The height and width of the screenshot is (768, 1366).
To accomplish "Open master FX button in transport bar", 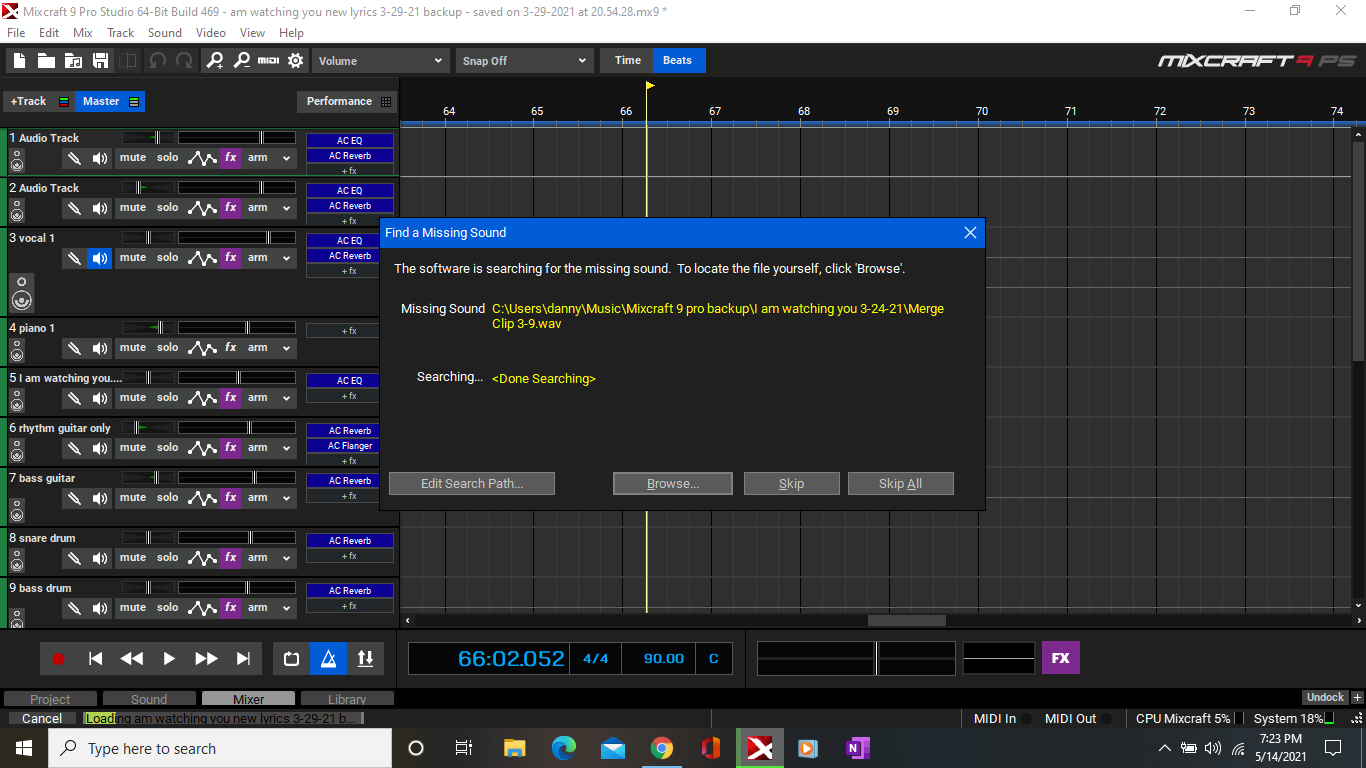I will click(x=1061, y=658).
